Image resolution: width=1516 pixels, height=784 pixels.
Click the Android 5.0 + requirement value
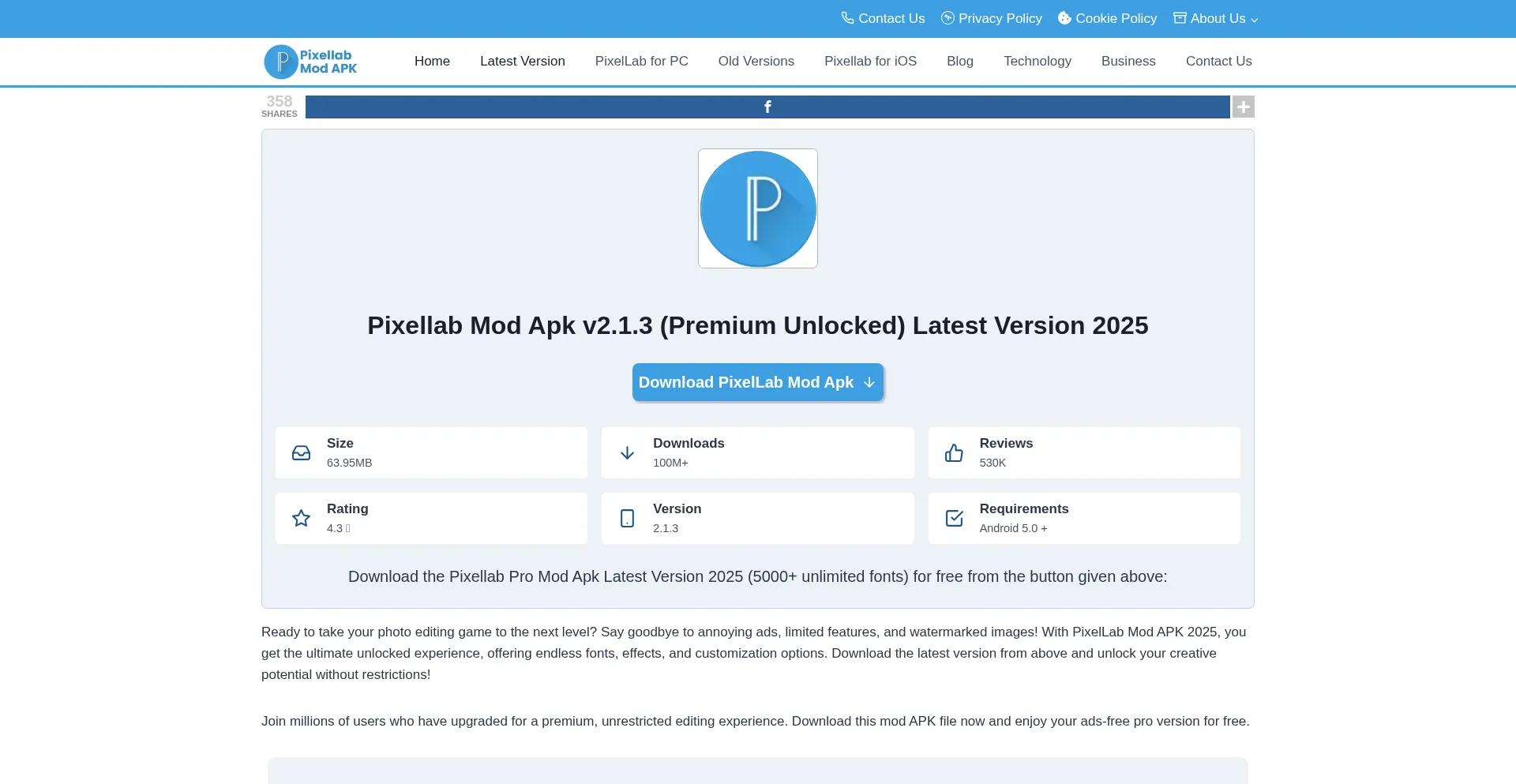coord(1014,528)
